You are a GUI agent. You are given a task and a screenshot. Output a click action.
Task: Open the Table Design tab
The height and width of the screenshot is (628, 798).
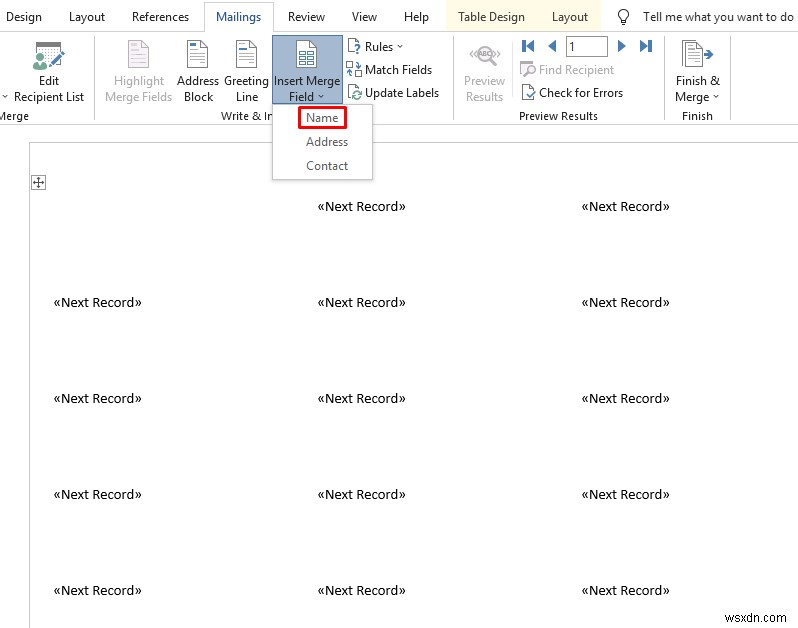tap(491, 17)
